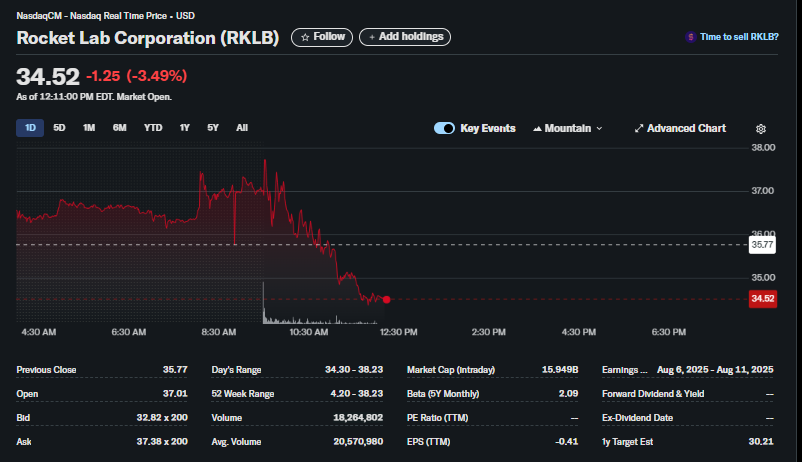Click the Previous Close label
The image size is (802, 462).
click(x=46, y=370)
